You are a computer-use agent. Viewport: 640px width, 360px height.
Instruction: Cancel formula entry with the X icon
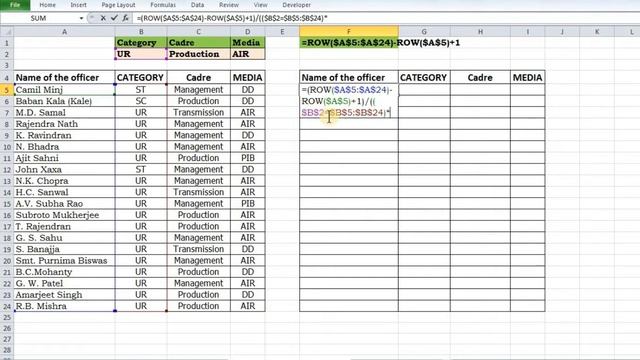(103, 18)
